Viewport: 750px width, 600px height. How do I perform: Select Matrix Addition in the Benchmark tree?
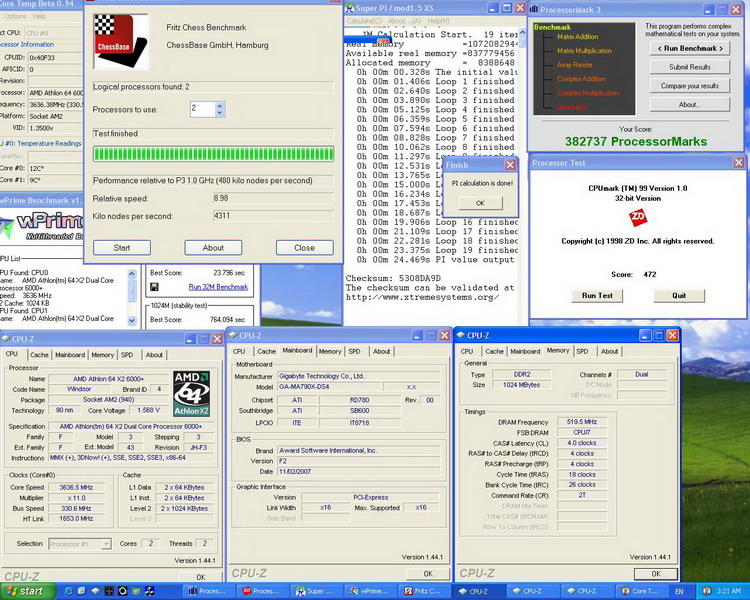point(577,37)
